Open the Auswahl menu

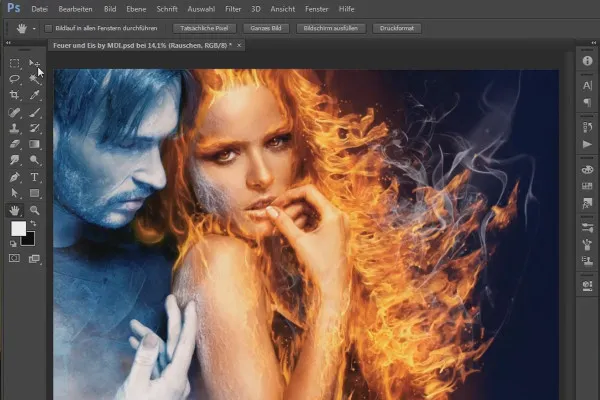pyautogui.click(x=201, y=9)
